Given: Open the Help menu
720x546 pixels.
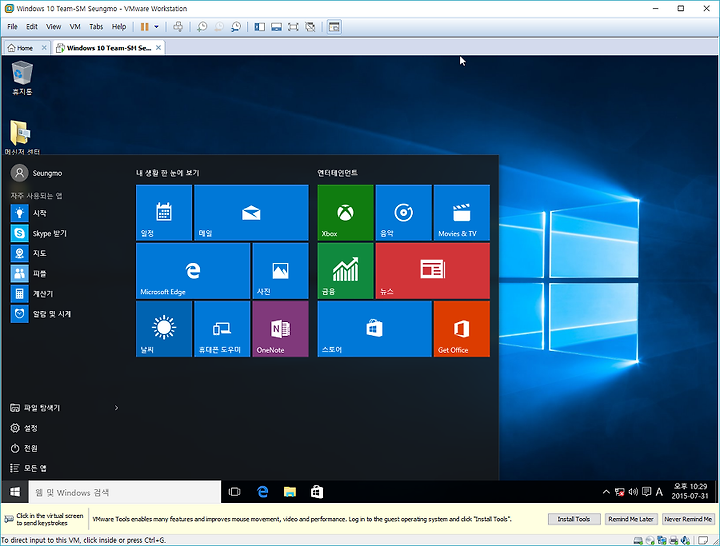Looking at the screenshot, I should click(119, 27).
